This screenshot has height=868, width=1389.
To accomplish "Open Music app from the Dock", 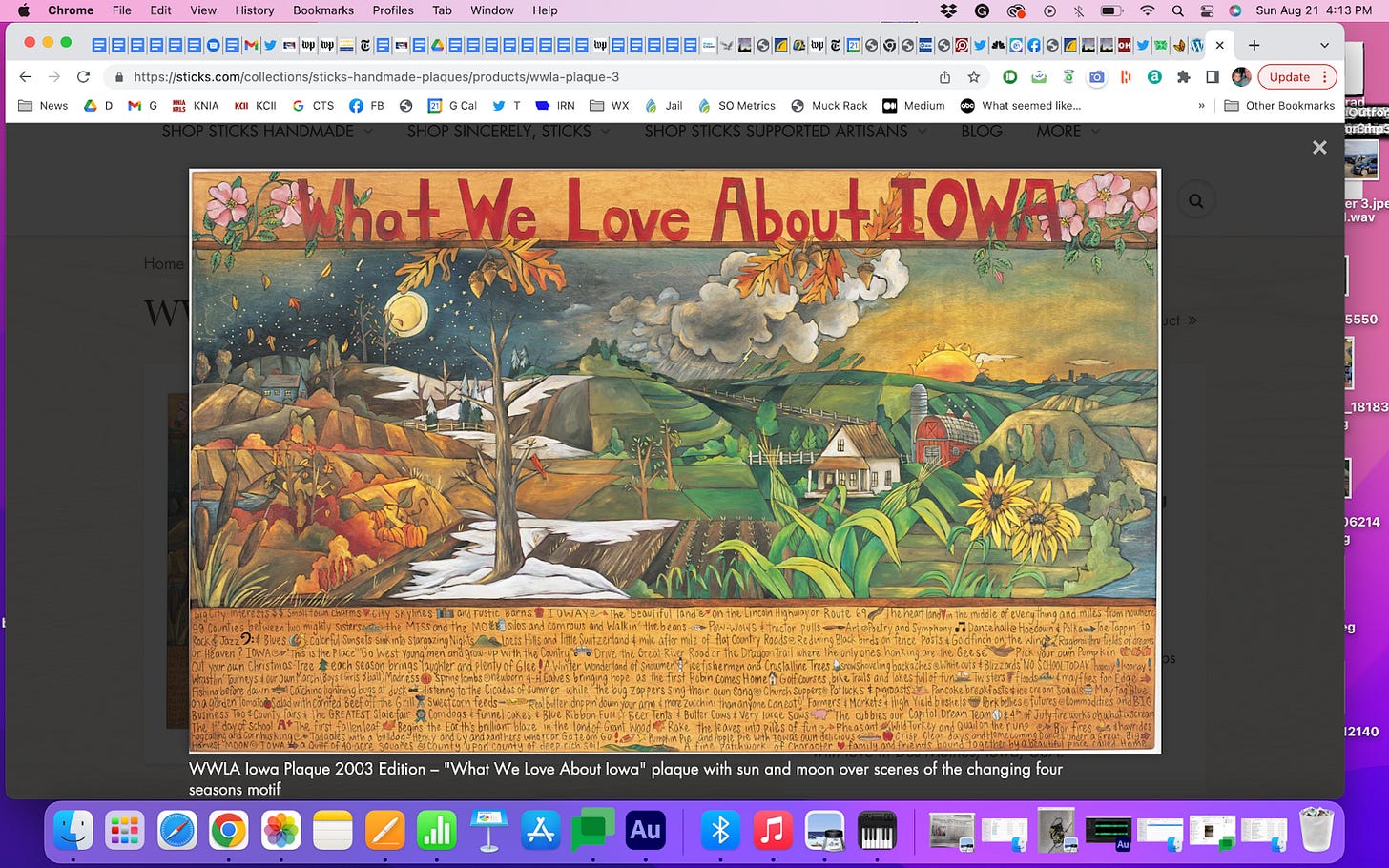I will [773, 831].
